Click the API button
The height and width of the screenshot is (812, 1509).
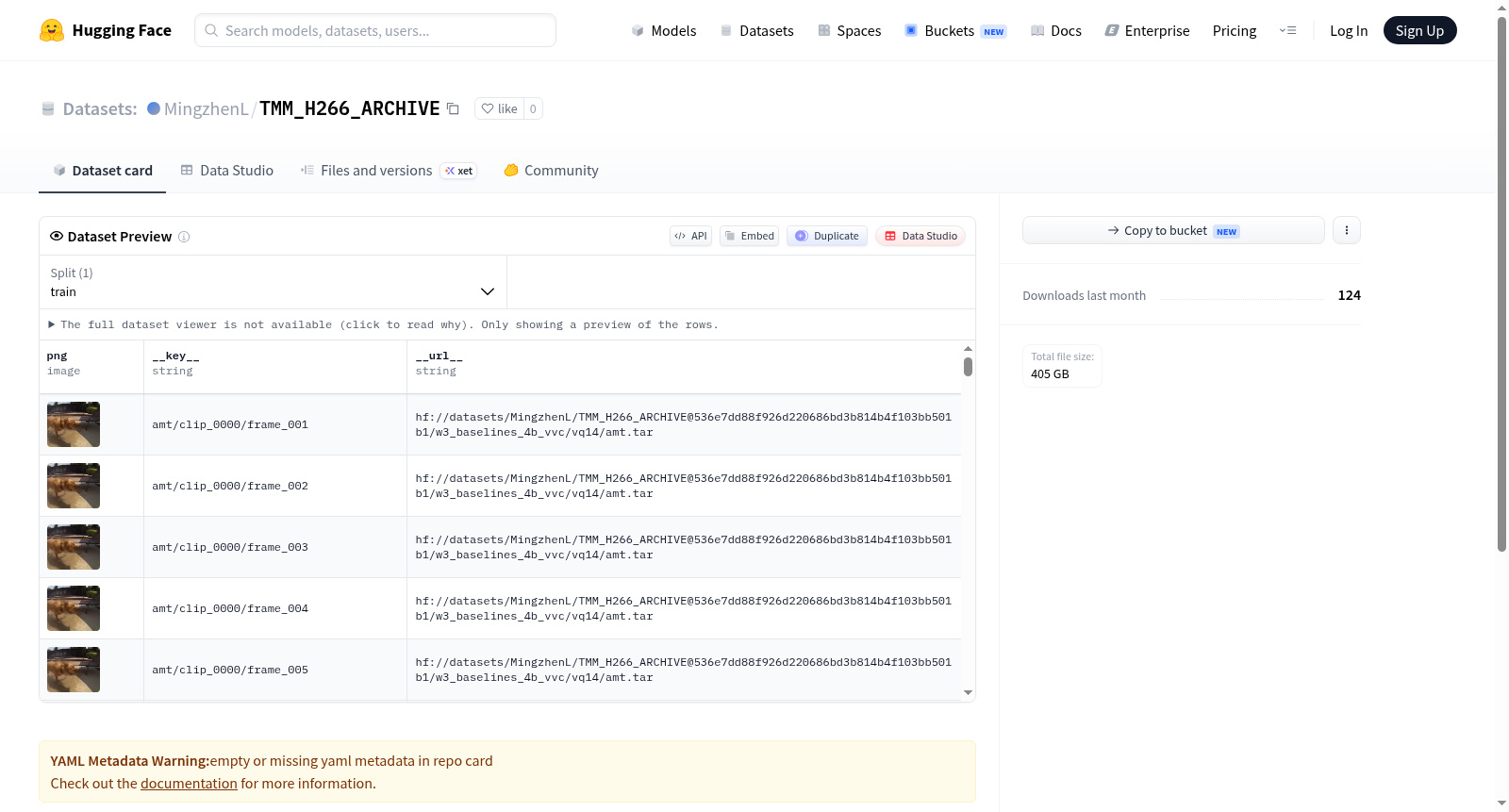click(690, 236)
